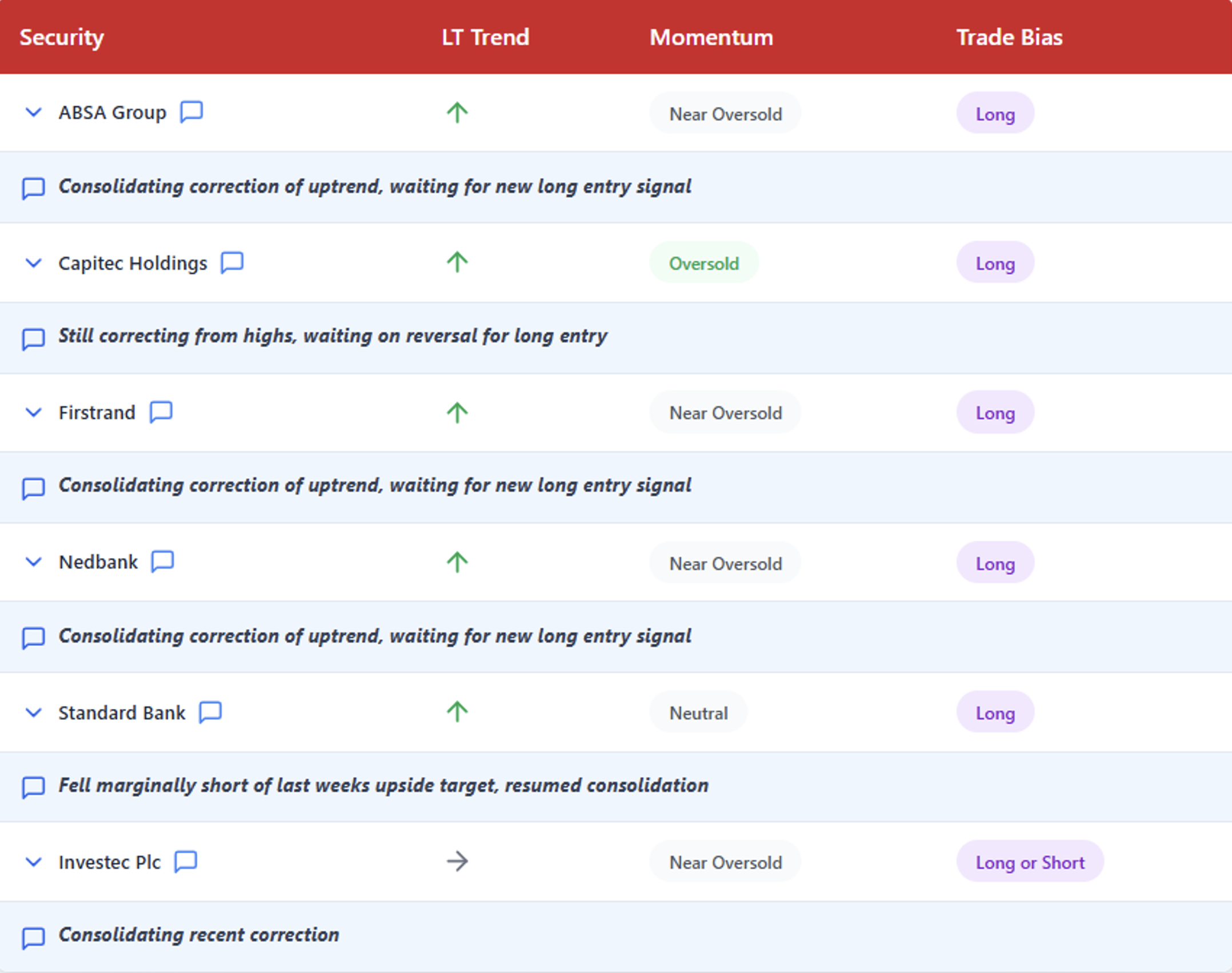Collapse Investec Plc row chevron
The height and width of the screenshot is (973, 1232).
(x=34, y=862)
